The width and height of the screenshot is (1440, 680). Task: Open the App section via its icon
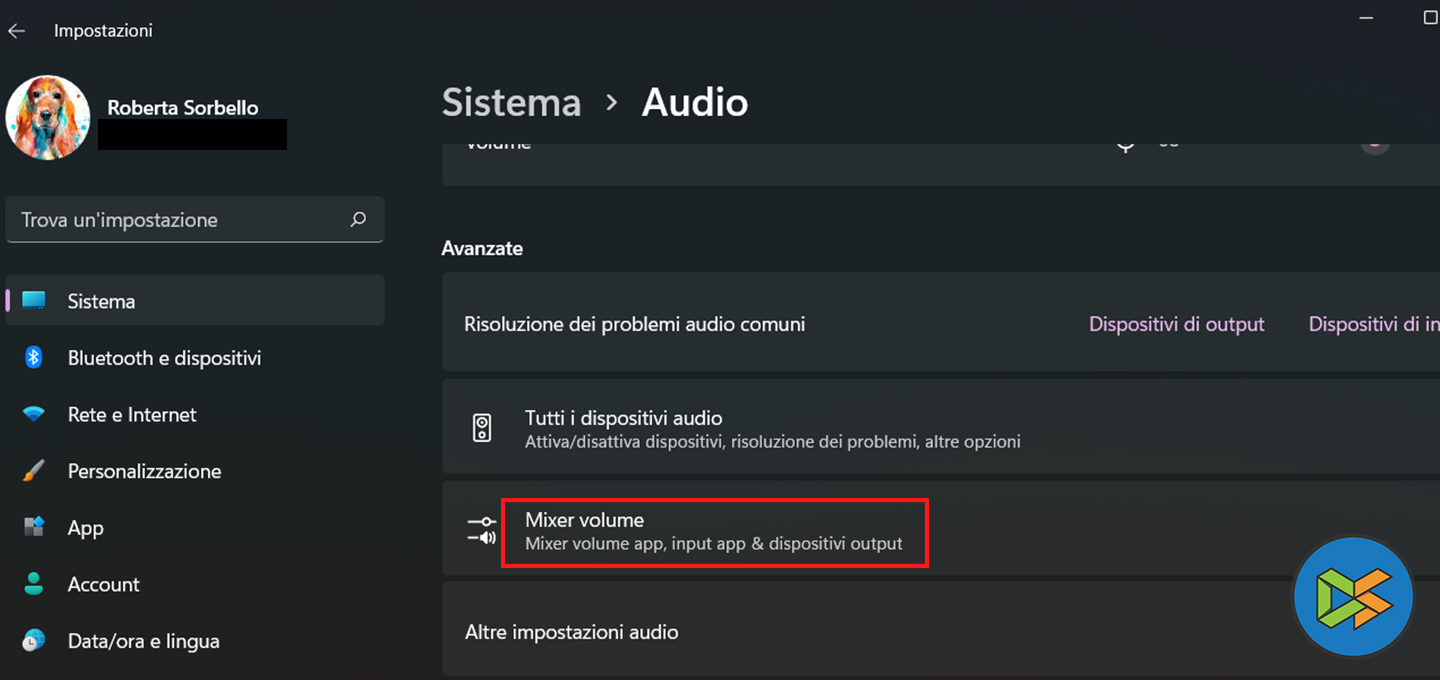pos(34,527)
